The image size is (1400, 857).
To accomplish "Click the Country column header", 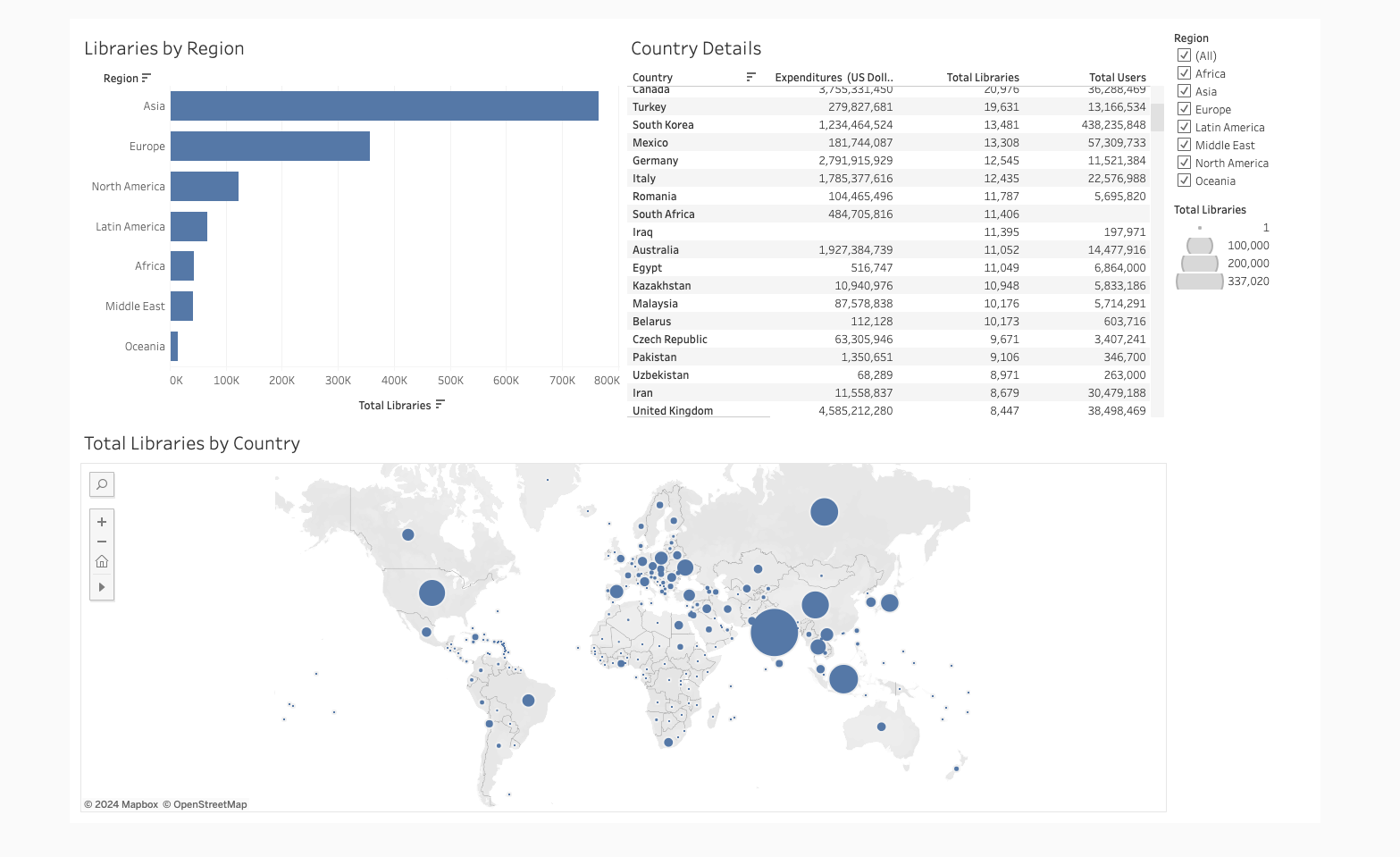I will point(652,78).
